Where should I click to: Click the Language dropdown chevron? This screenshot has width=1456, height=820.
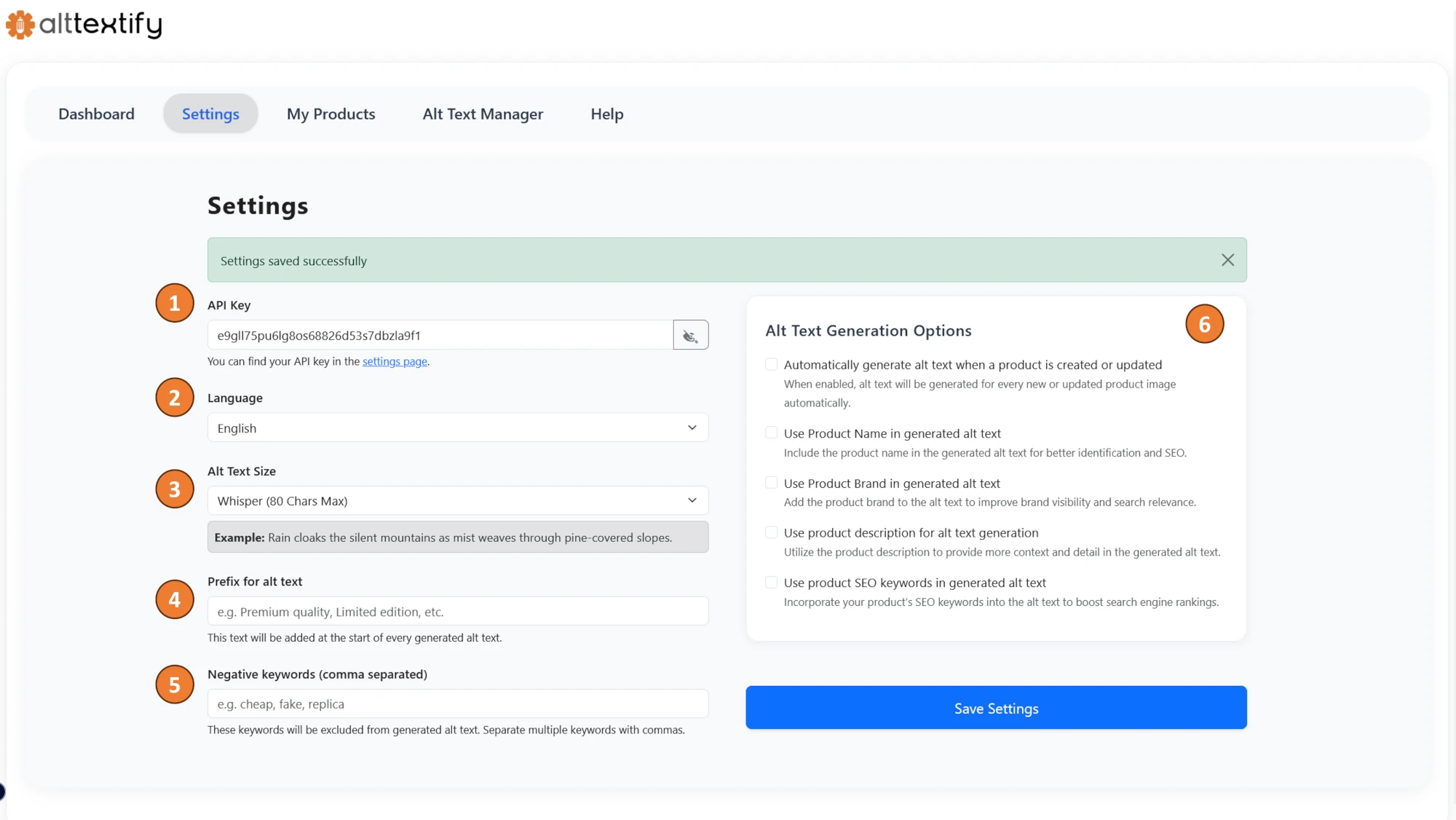pyautogui.click(x=692, y=427)
